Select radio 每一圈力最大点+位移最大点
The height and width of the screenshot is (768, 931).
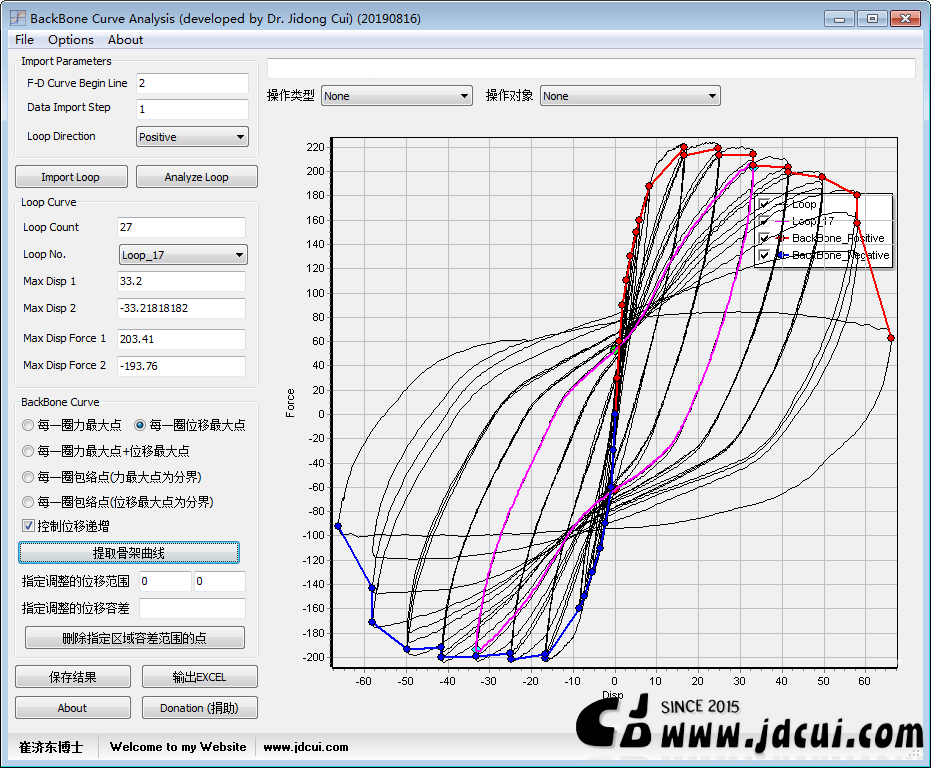tap(27, 451)
